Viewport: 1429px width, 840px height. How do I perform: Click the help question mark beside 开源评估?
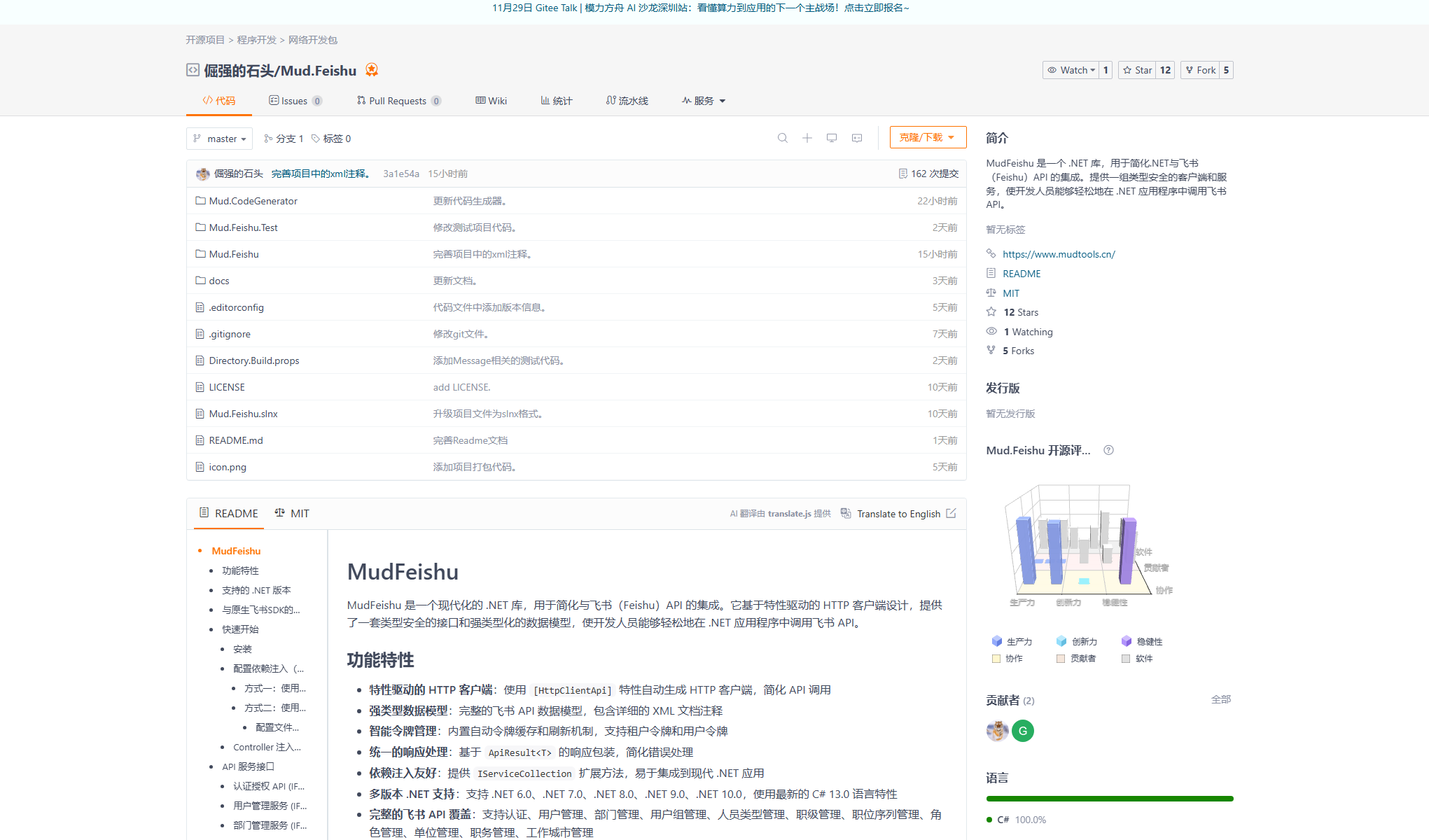point(1108,450)
